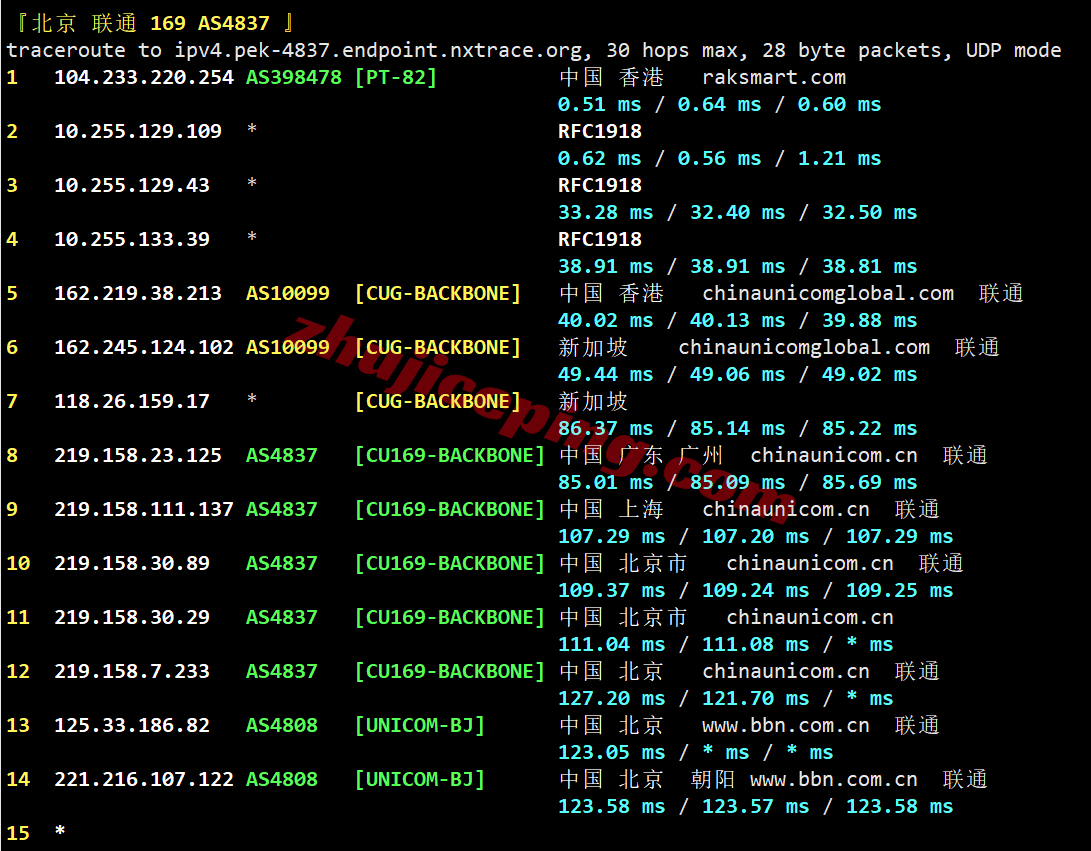
Task: Select IP 125.33.186.82
Action: click(x=132, y=726)
